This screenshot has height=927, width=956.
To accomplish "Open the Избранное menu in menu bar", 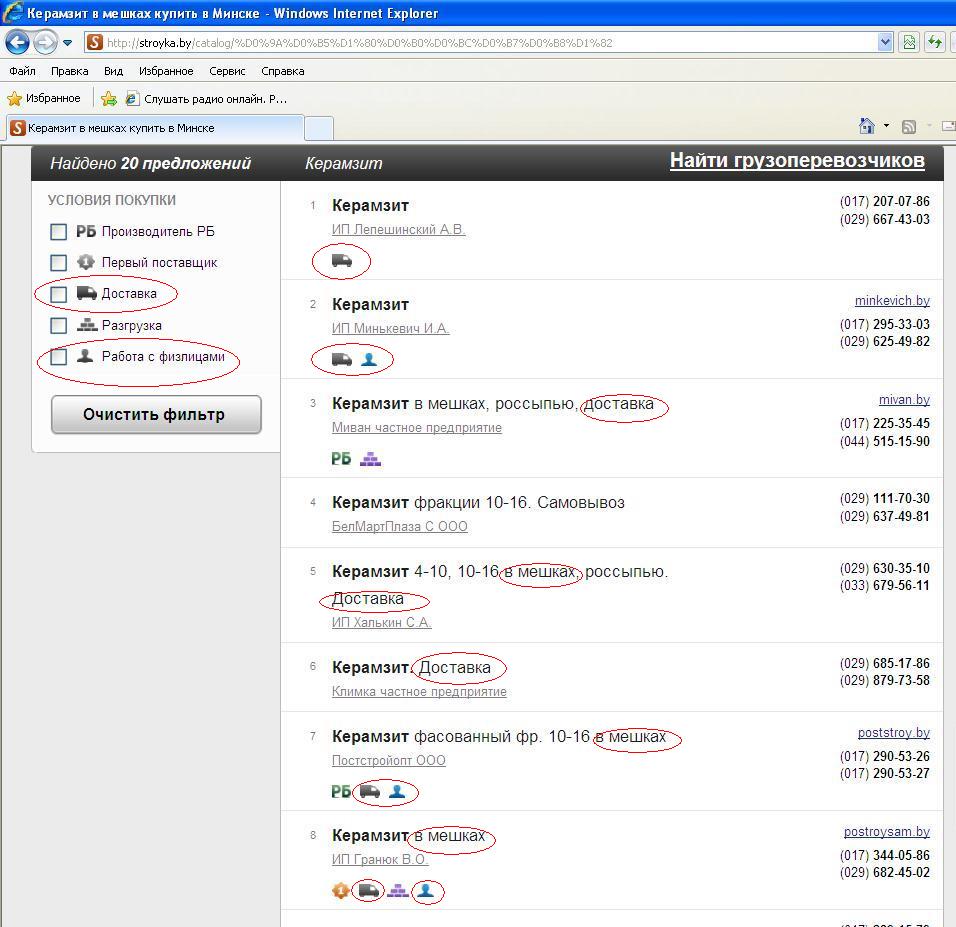I will (166, 71).
